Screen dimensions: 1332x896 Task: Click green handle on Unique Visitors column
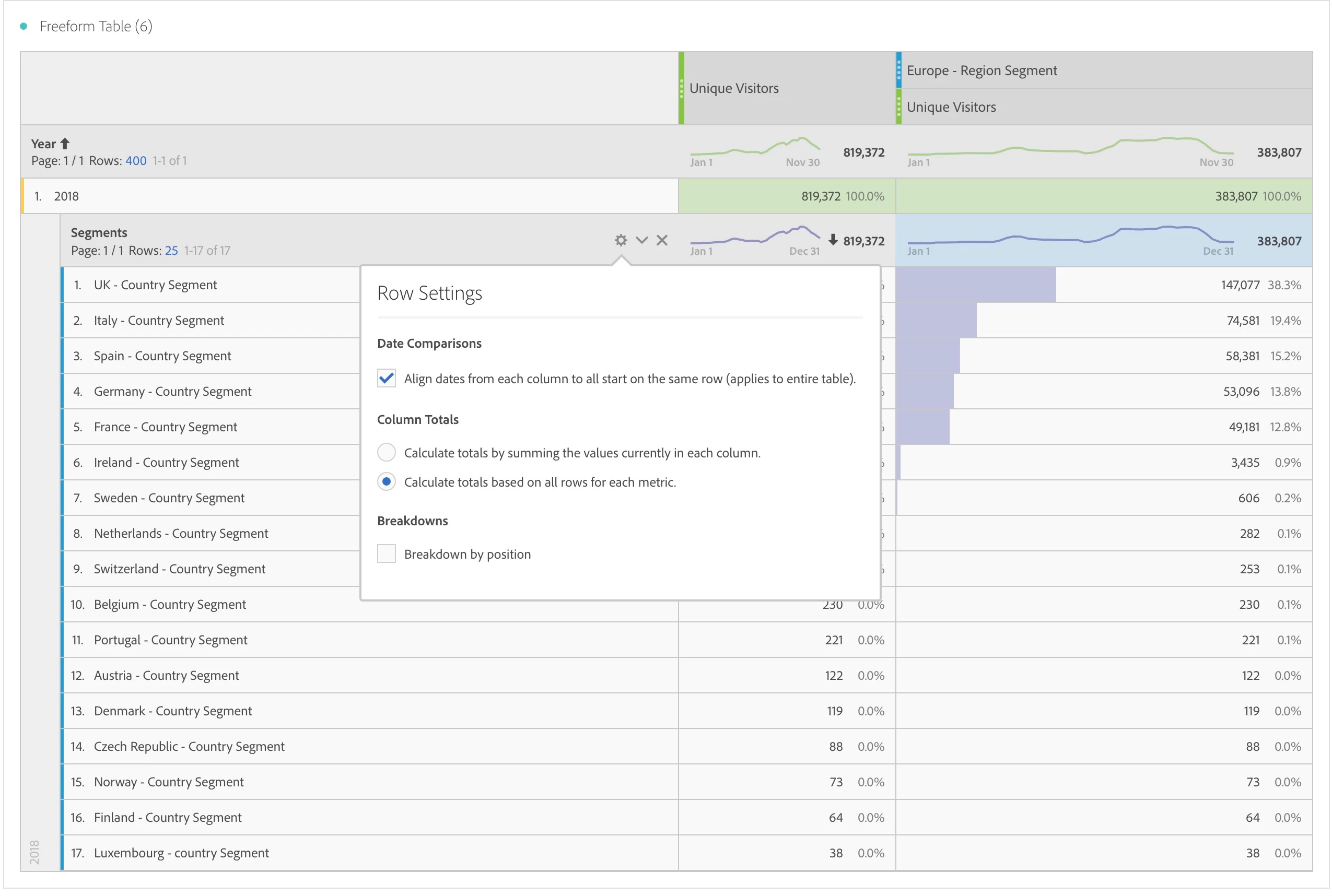(x=682, y=88)
